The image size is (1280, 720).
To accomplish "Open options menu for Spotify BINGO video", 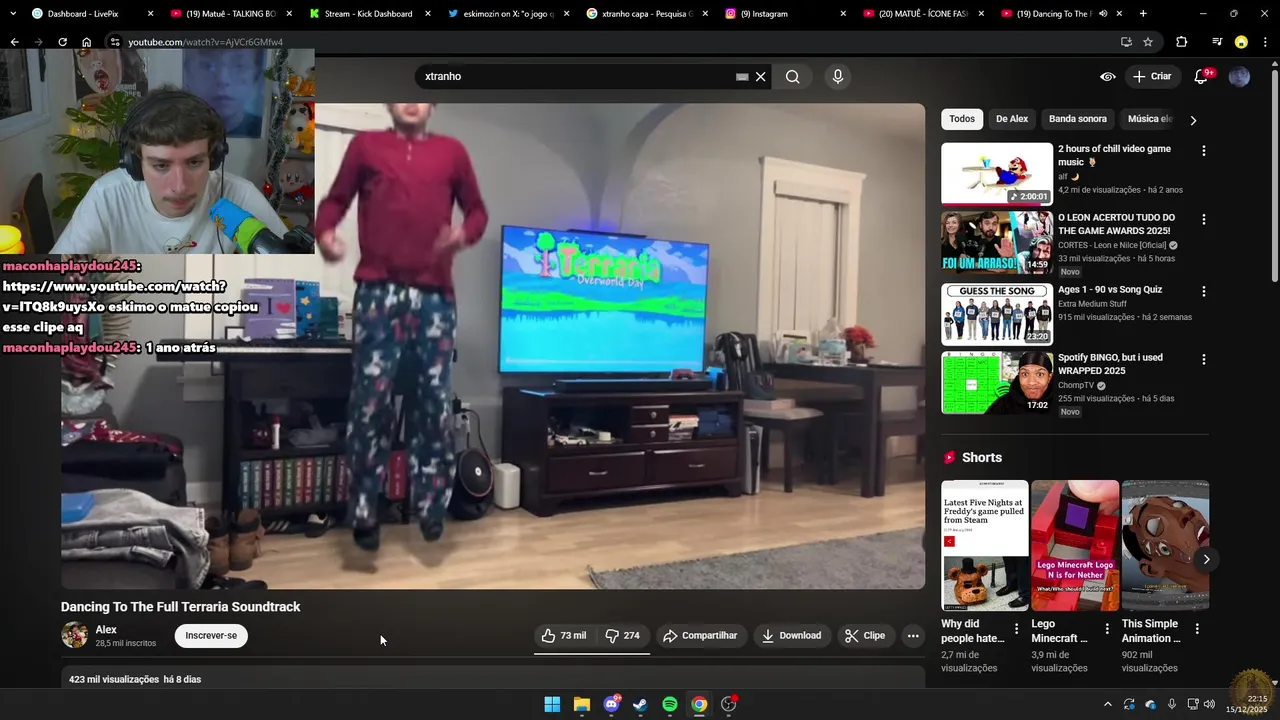I will point(1203,359).
